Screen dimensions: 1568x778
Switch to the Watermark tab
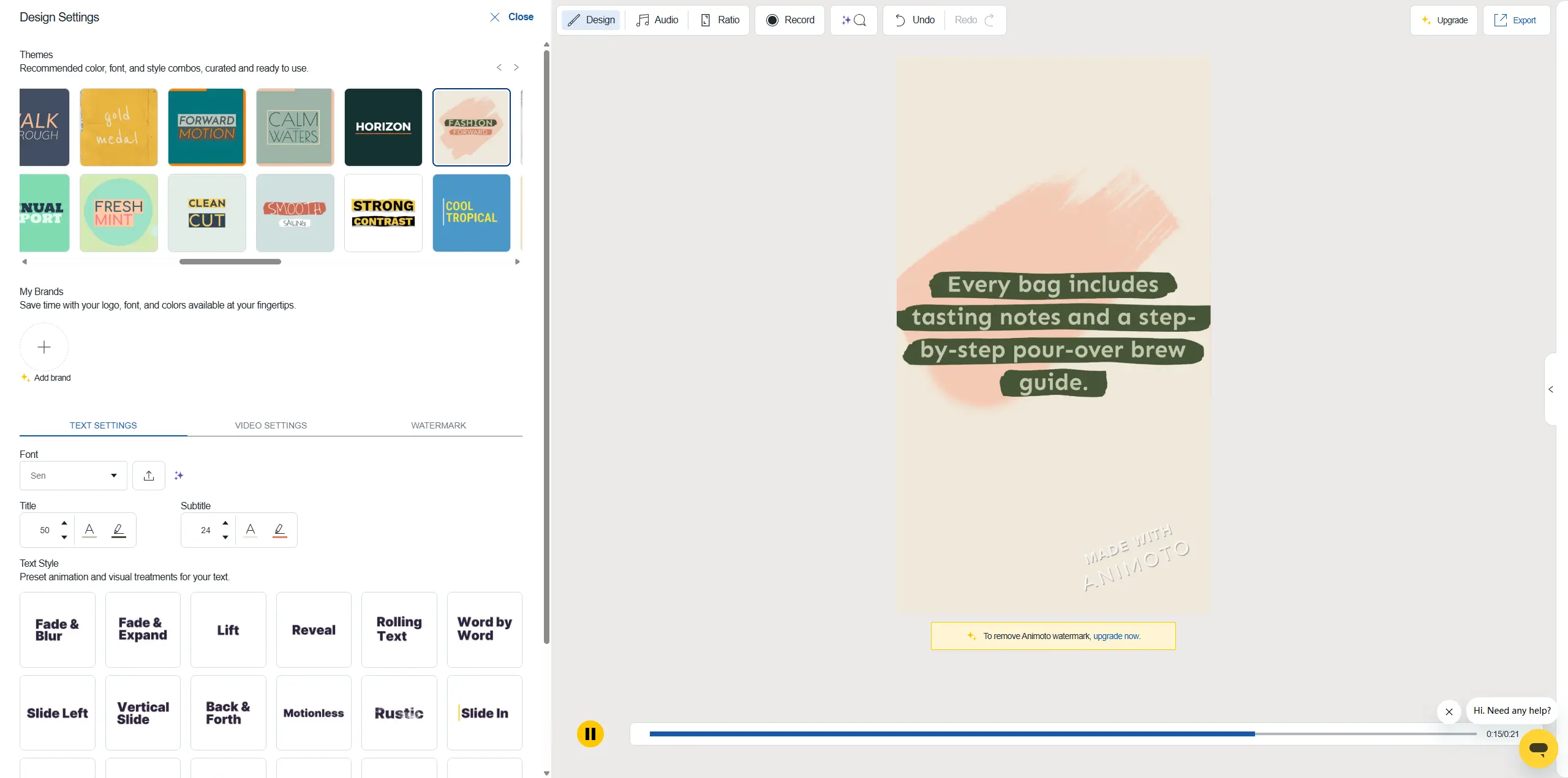(x=439, y=425)
